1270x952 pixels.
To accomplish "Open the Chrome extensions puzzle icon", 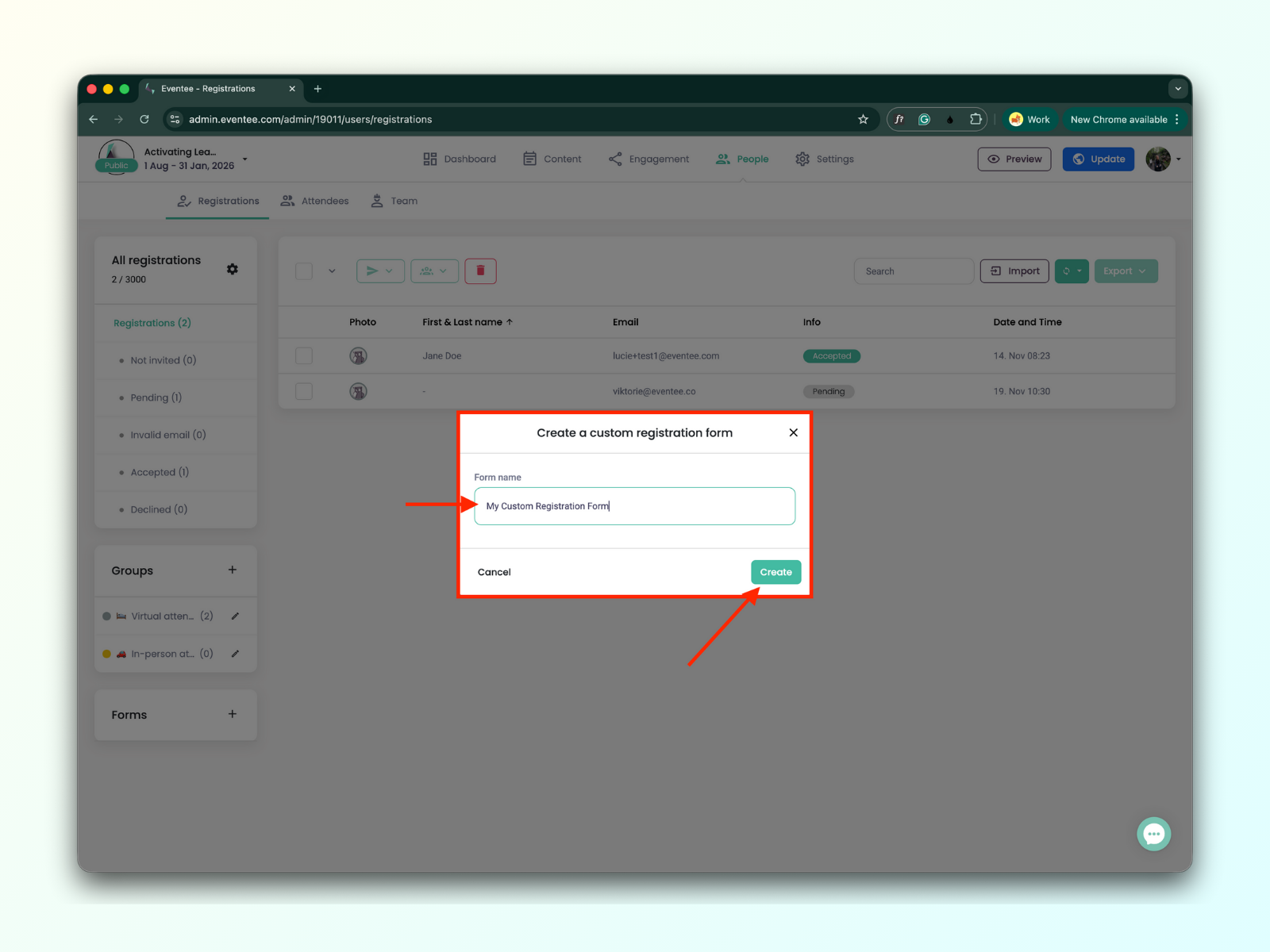I will tap(976, 120).
